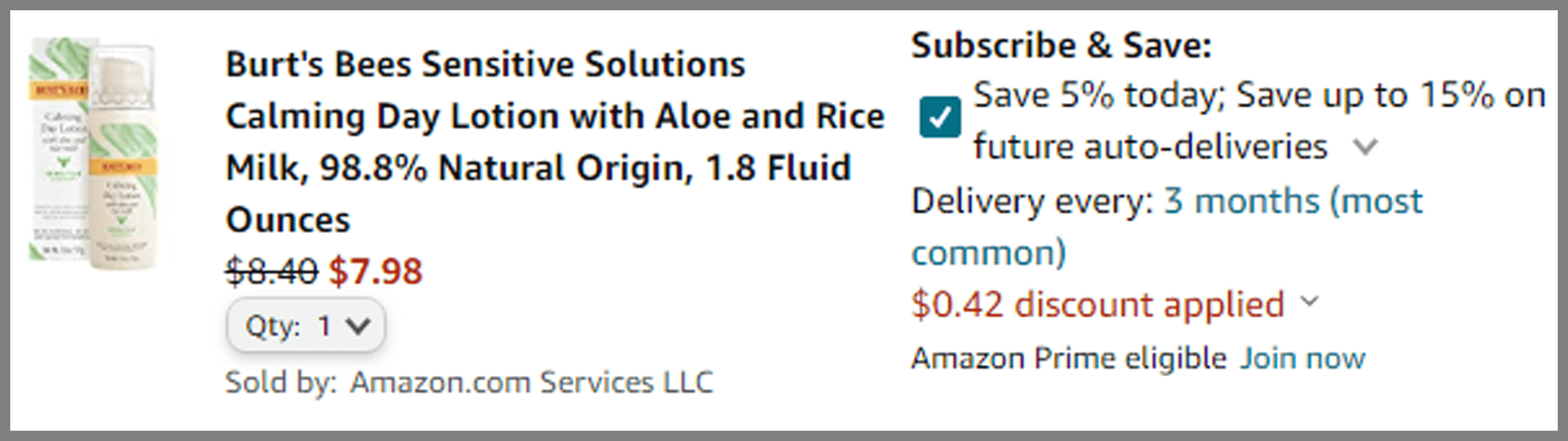The height and width of the screenshot is (441, 1568).
Task: Click the "Amazon Prime eligible" text
Action: pos(1068,358)
